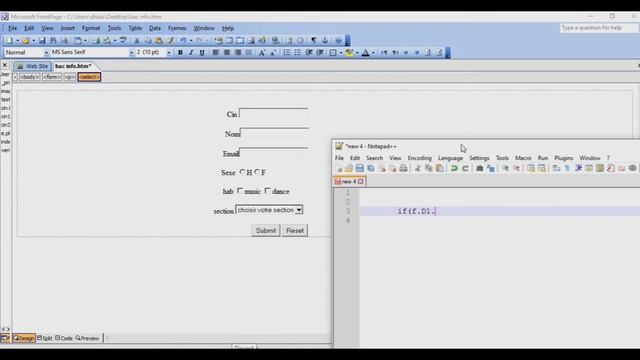
Task: Apply bulleted list in FrontPage
Action: 298,53
